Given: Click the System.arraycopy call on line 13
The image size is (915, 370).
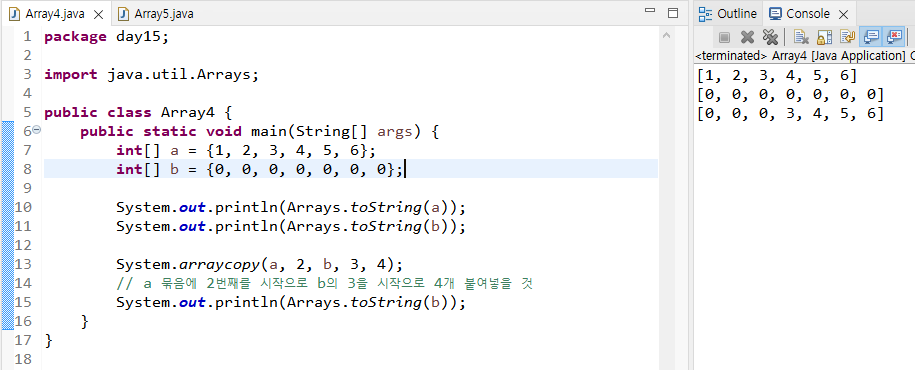Looking at the screenshot, I should (260, 264).
